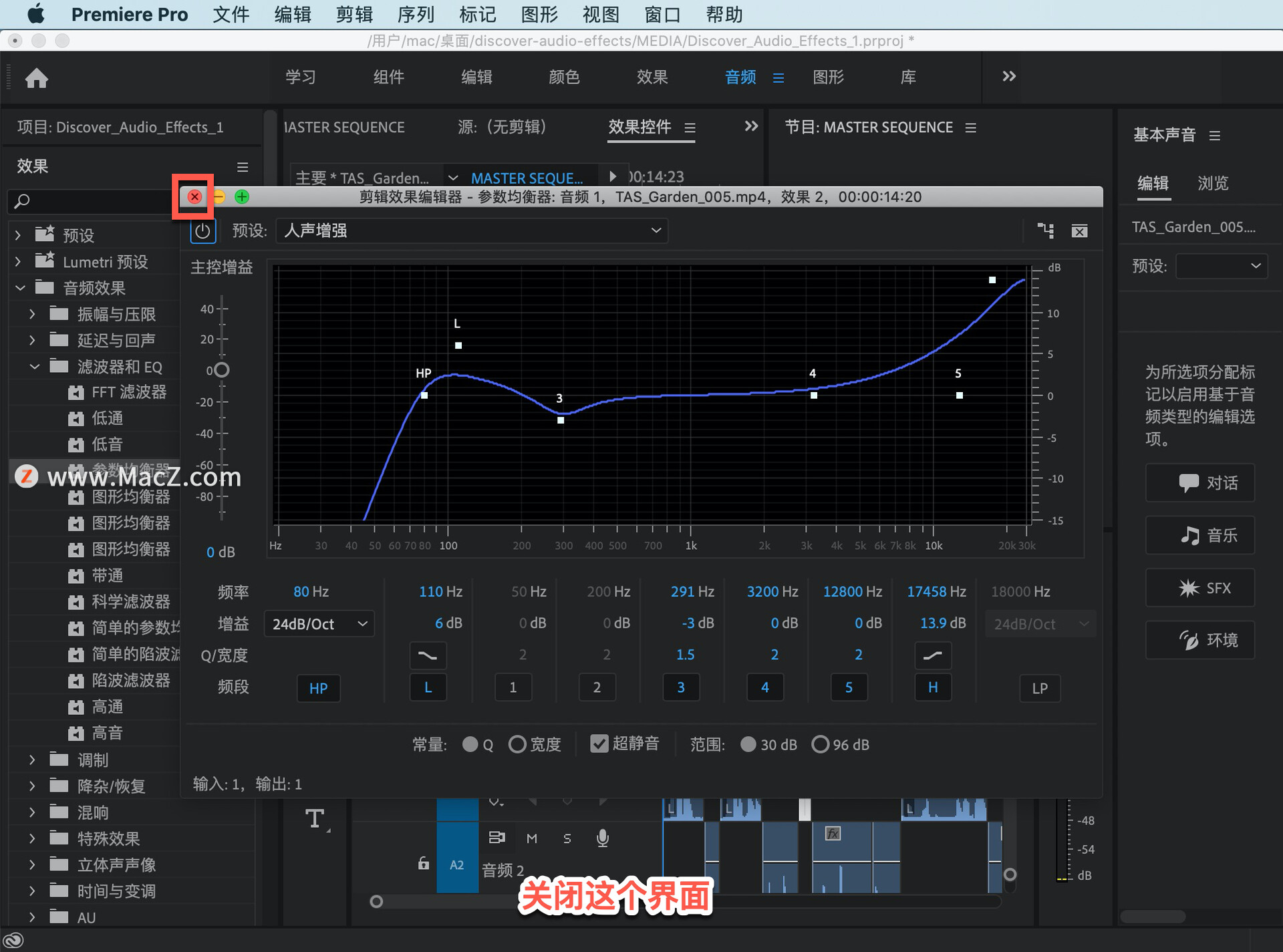This screenshot has height=952, width=1283.
Task: Switch to the 颜色 workspace tab
Action: (x=564, y=77)
